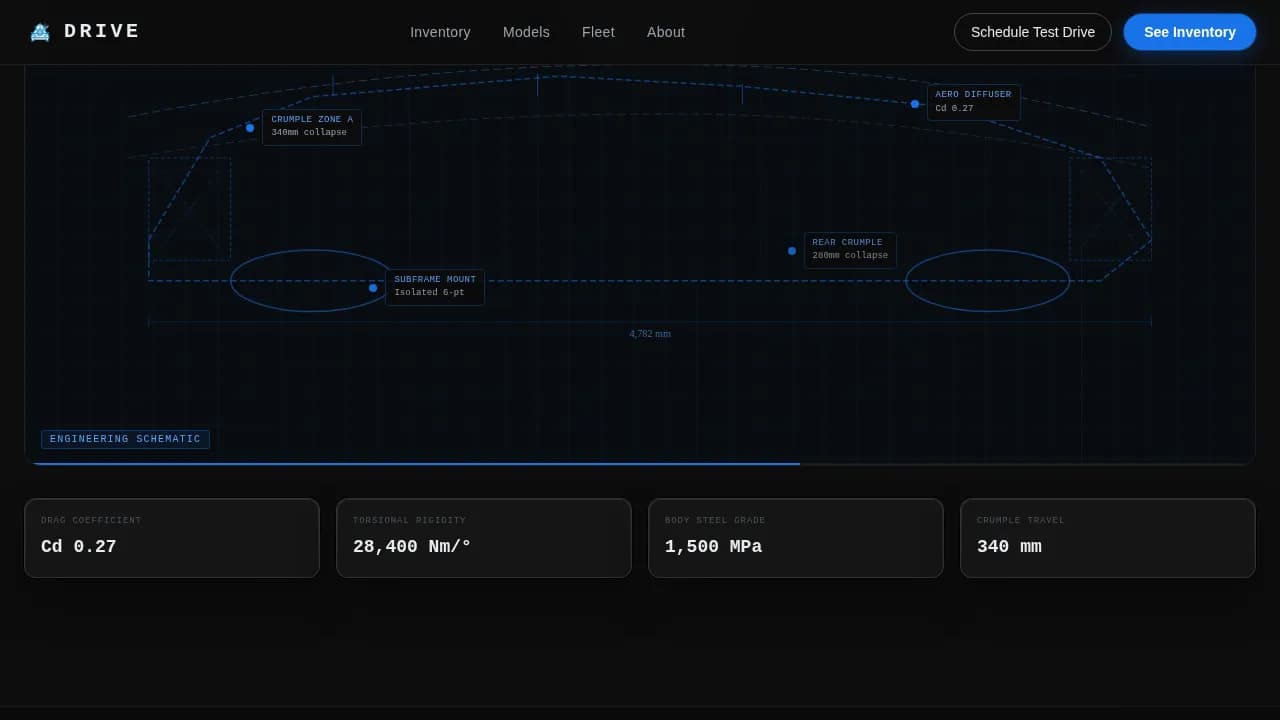Screen dimensions: 1280x720
Task: Click the Rear Crumple hotspot dot
Action: click(x=792, y=251)
